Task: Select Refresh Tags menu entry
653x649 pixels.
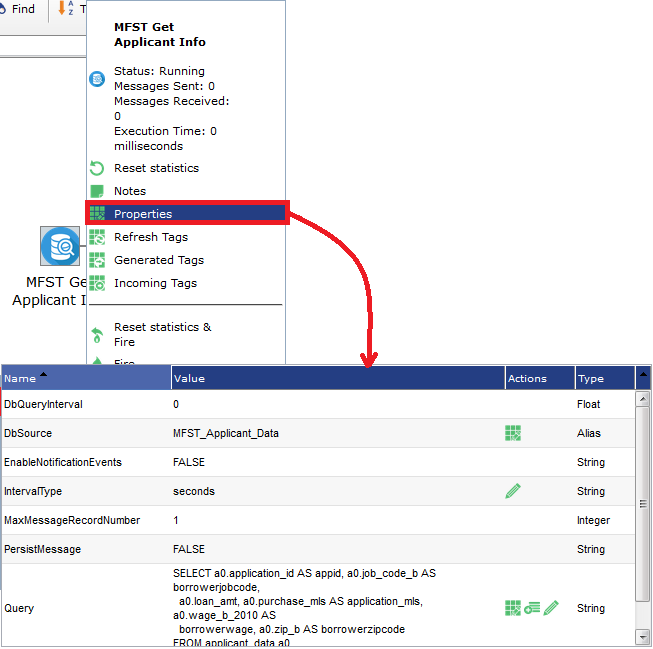Action: coord(151,237)
